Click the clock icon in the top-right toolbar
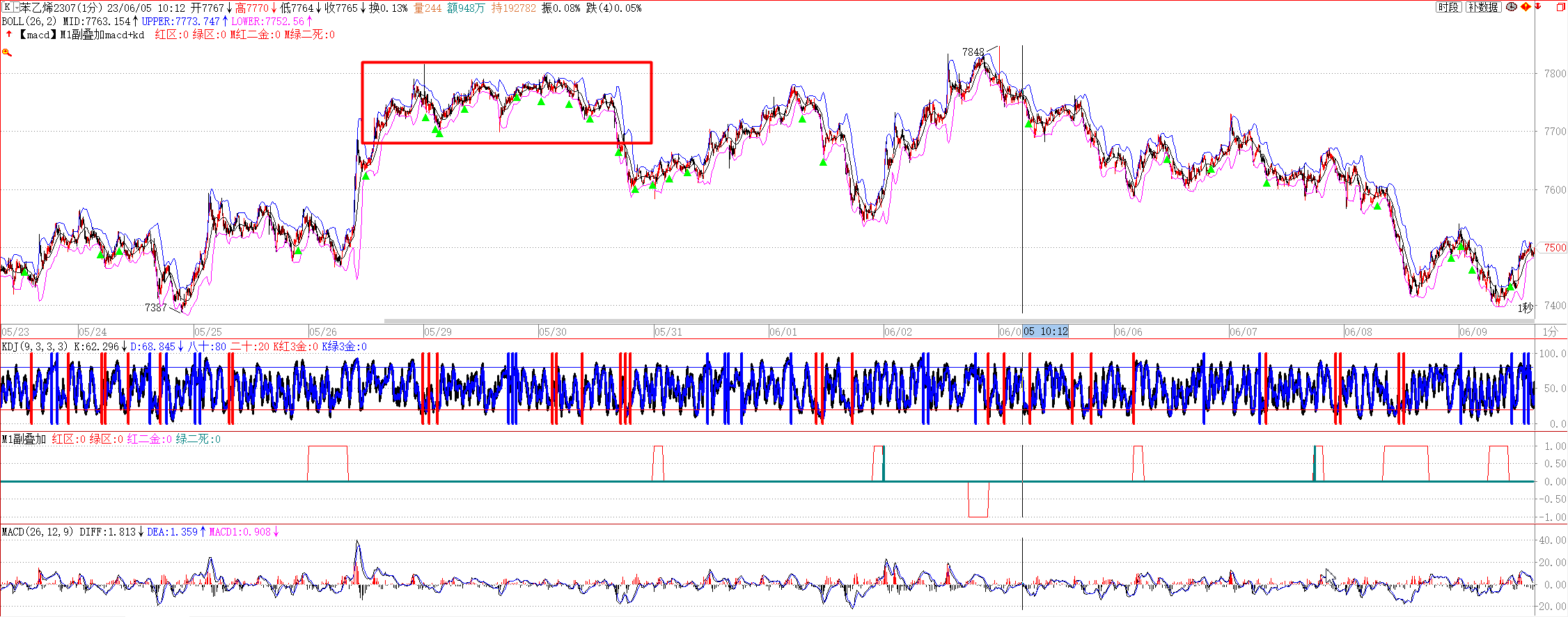 pos(1512,7)
